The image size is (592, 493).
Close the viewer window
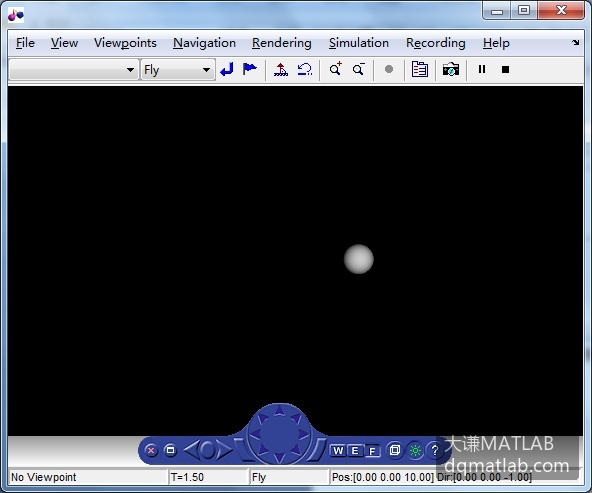point(561,11)
